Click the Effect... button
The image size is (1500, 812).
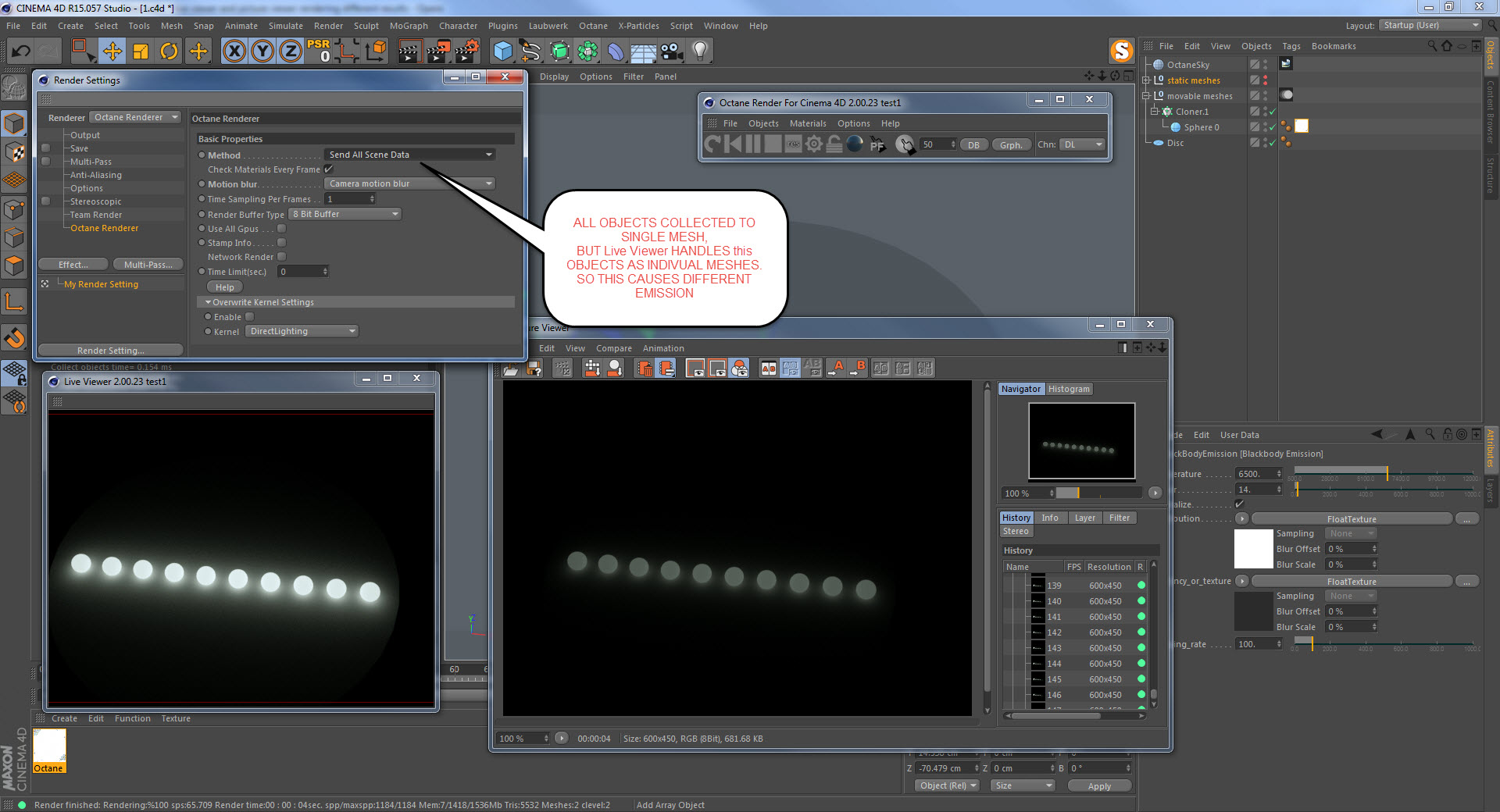click(73, 265)
